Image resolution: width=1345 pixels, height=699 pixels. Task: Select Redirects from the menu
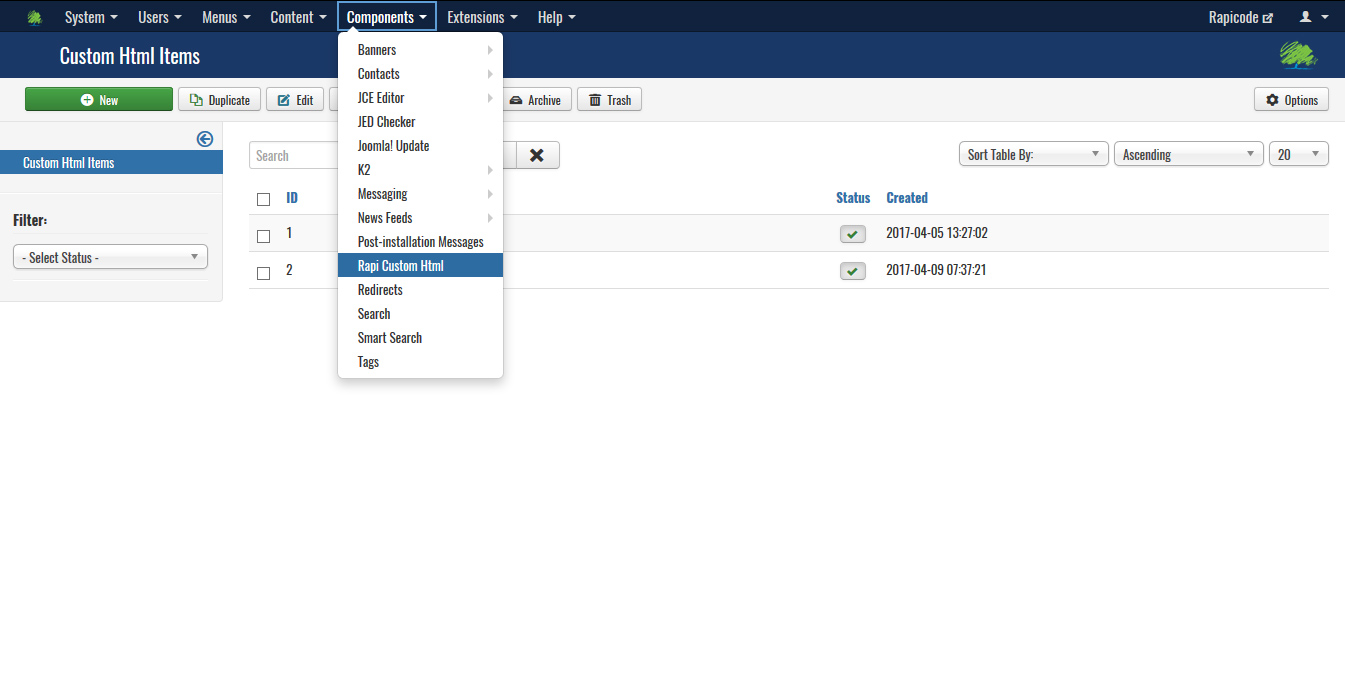coord(420,290)
